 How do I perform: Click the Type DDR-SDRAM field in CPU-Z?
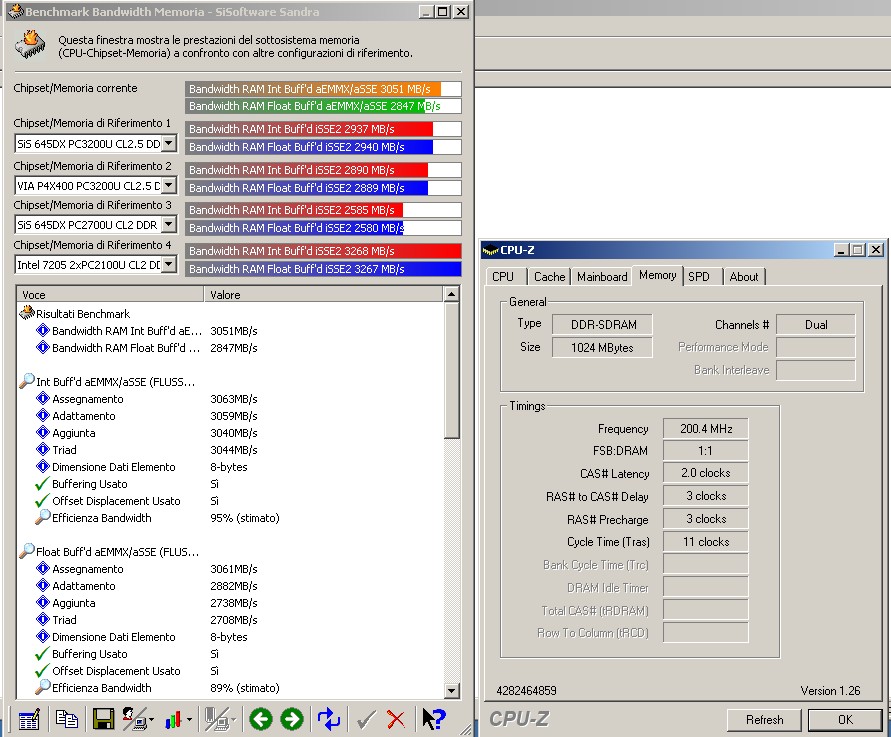click(x=602, y=324)
